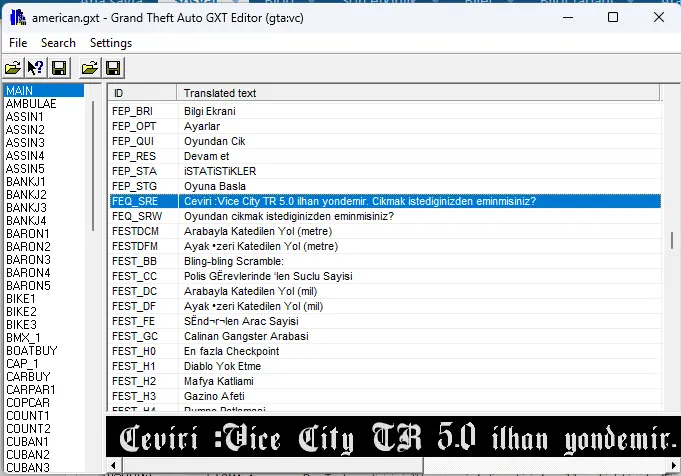Viewport: 681px width, 476px height.
Task: Click the Translated text column header
Action: click(x=418, y=93)
